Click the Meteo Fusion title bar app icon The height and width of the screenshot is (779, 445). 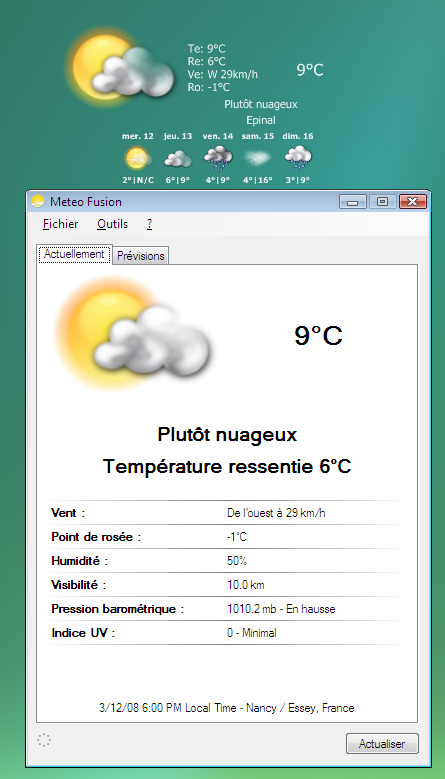pyautogui.click(x=38, y=202)
